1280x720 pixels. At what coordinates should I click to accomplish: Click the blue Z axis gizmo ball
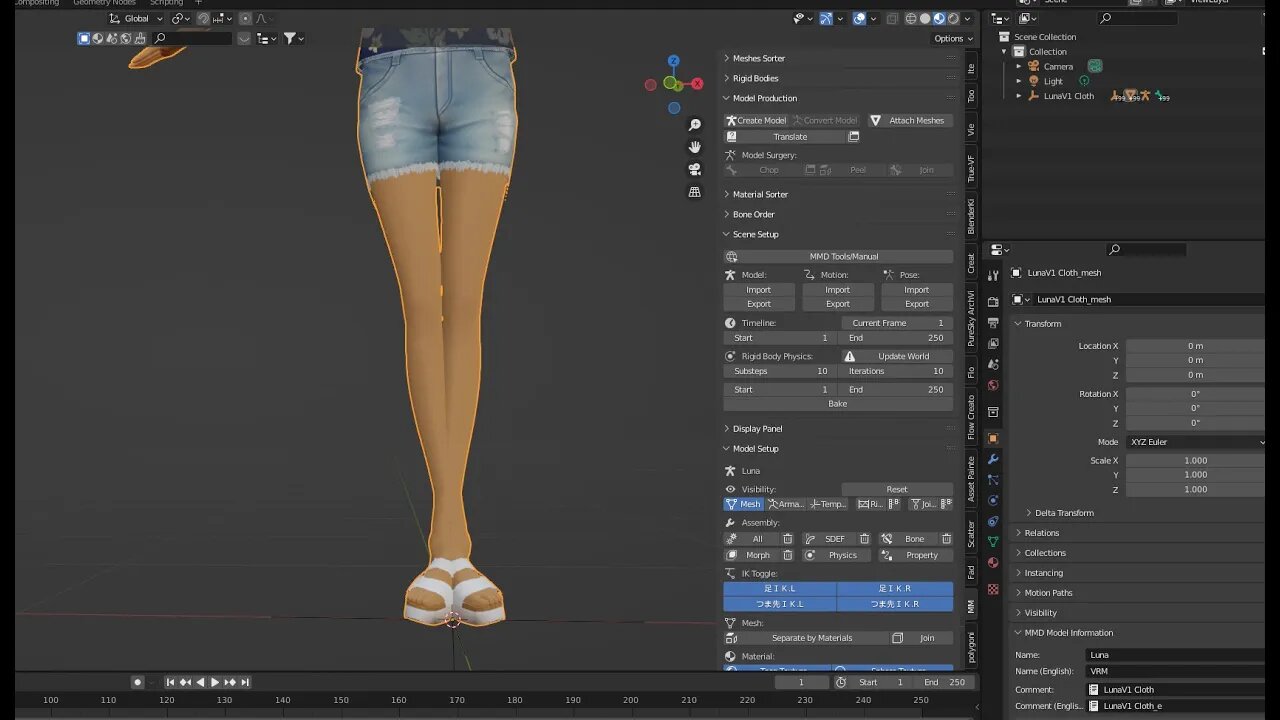click(674, 61)
